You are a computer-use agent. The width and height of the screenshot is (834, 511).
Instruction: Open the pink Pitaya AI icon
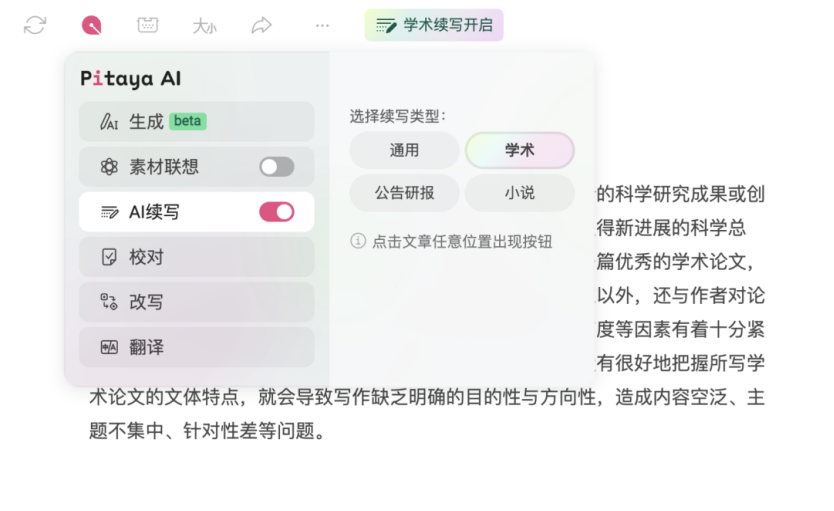pyautogui.click(x=91, y=25)
